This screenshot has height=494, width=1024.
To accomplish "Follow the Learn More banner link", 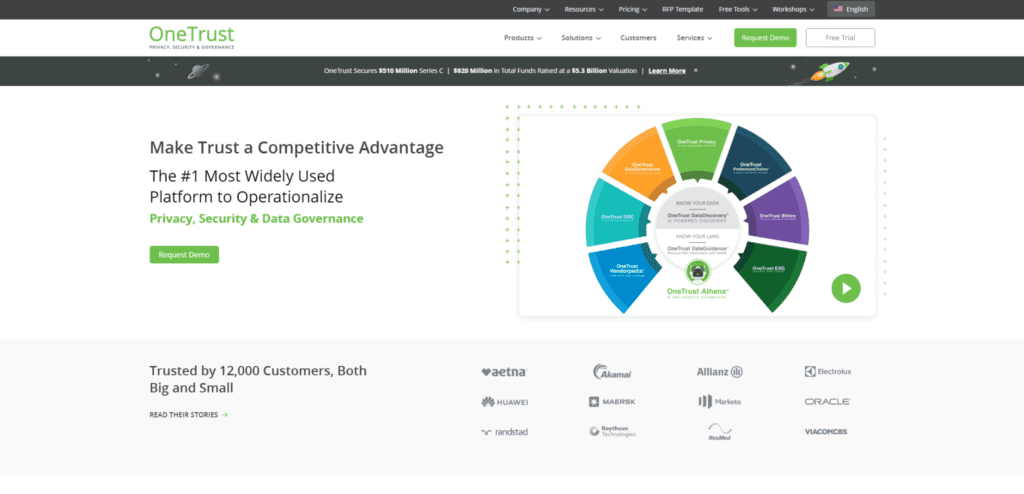I will tap(667, 71).
